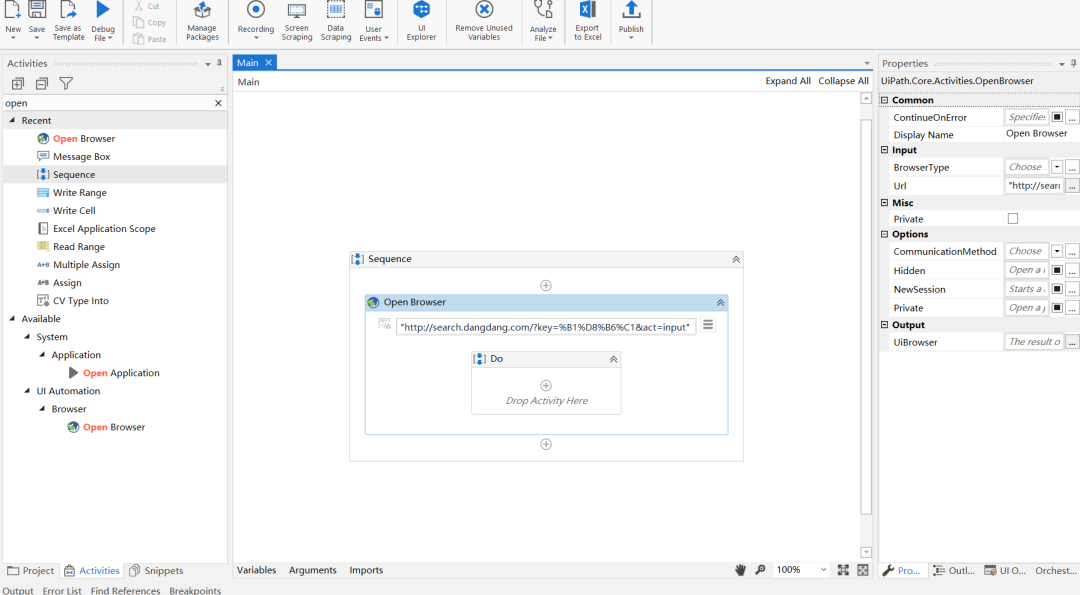Open Output panel tab
The width and height of the screenshot is (1080, 595).
coord(17,590)
